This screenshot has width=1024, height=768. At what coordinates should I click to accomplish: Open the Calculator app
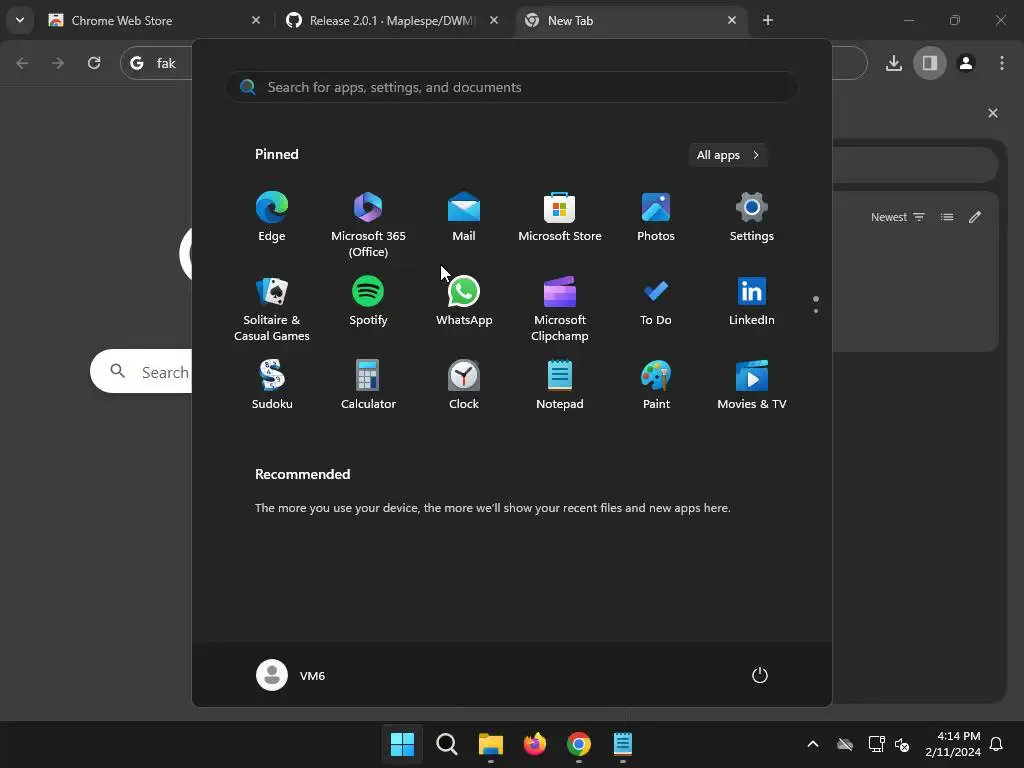pyautogui.click(x=368, y=385)
